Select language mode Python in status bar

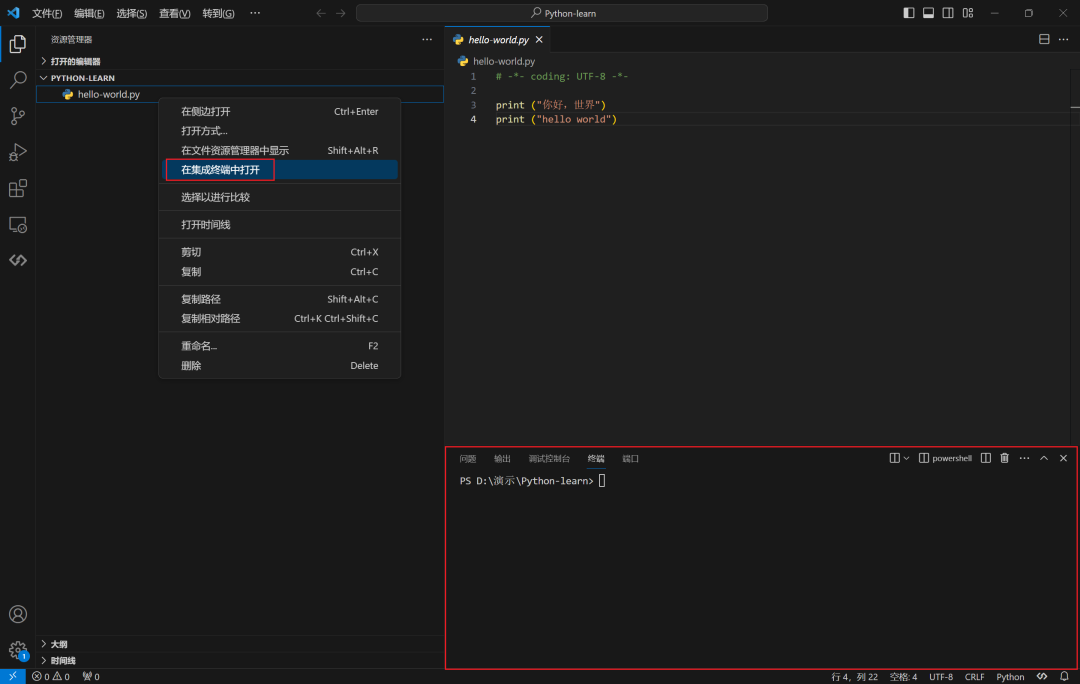(x=1010, y=676)
